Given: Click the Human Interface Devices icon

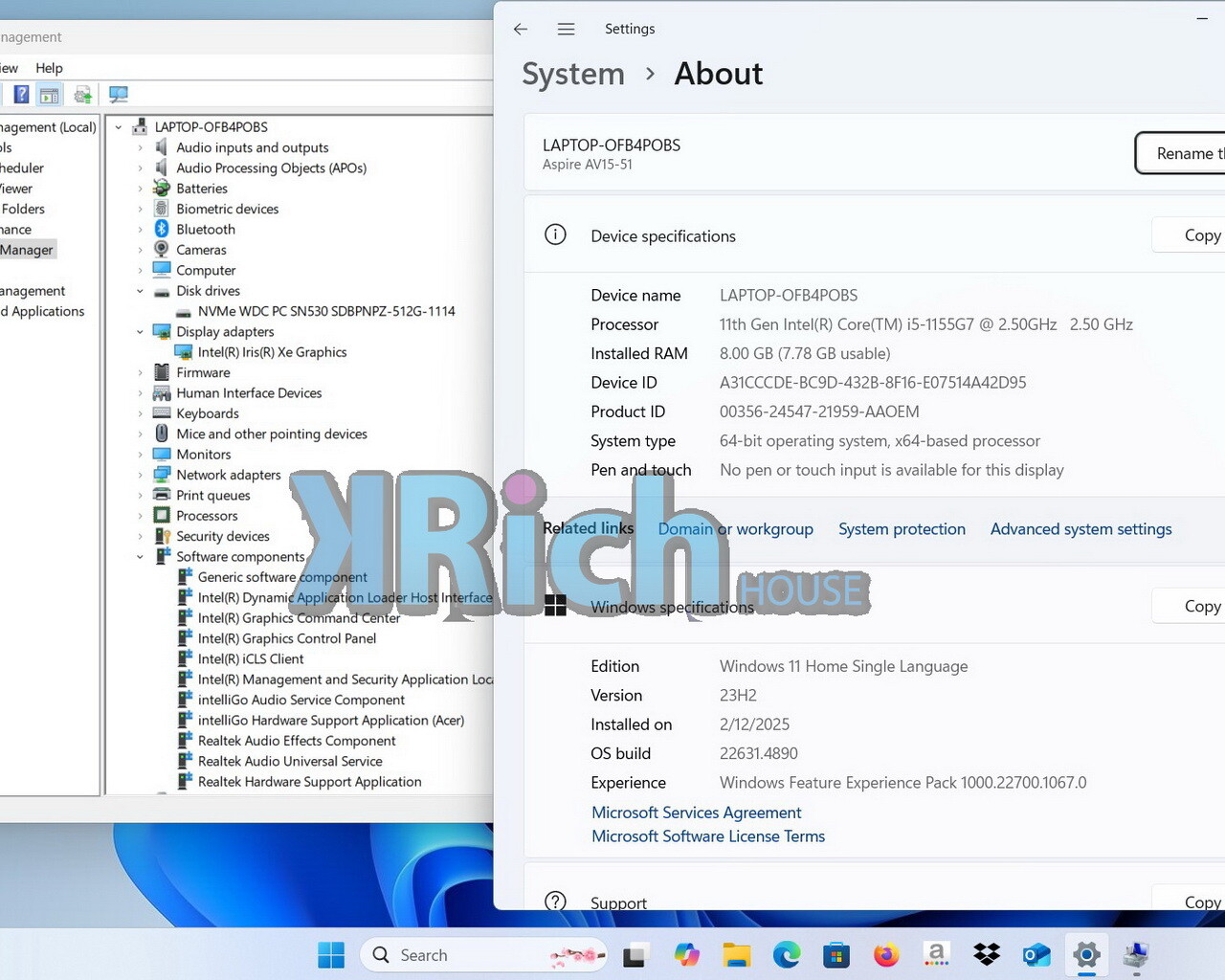Looking at the screenshot, I should pyautogui.click(x=162, y=393).
